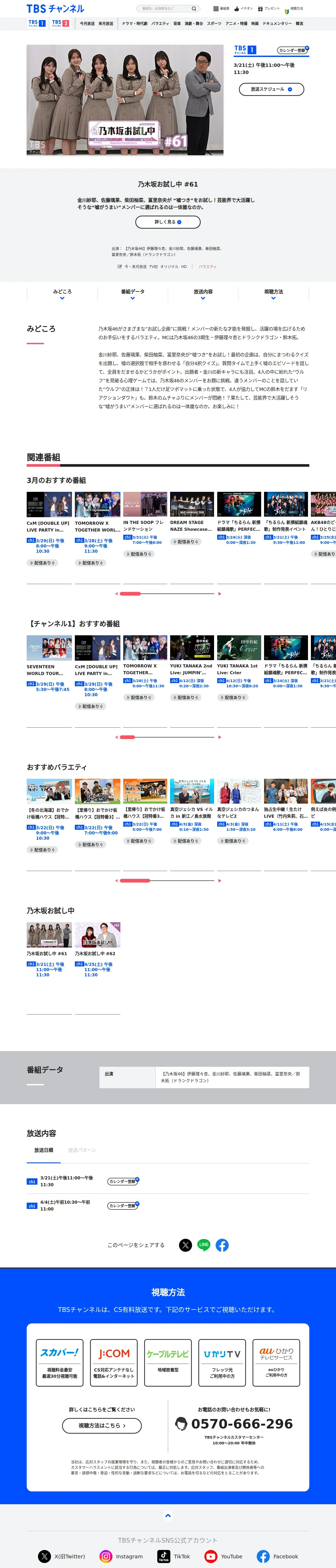
Task: Expand details with 詳しく見る button
Action: tap(168, 222)
